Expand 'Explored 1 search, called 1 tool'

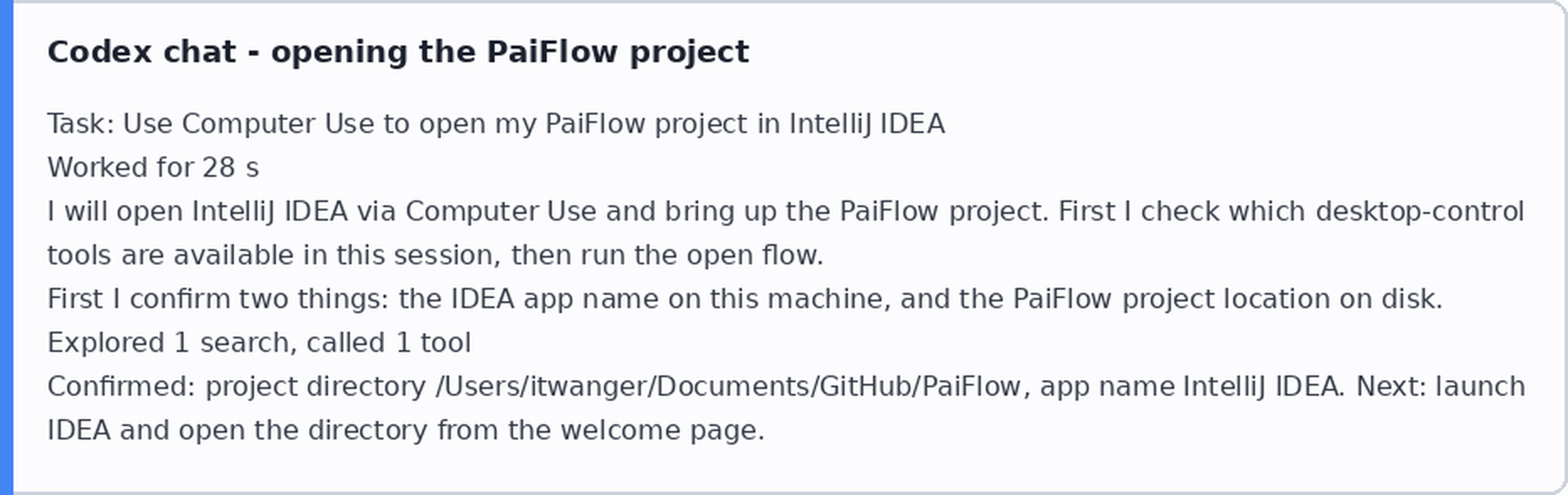coord(259,343)
